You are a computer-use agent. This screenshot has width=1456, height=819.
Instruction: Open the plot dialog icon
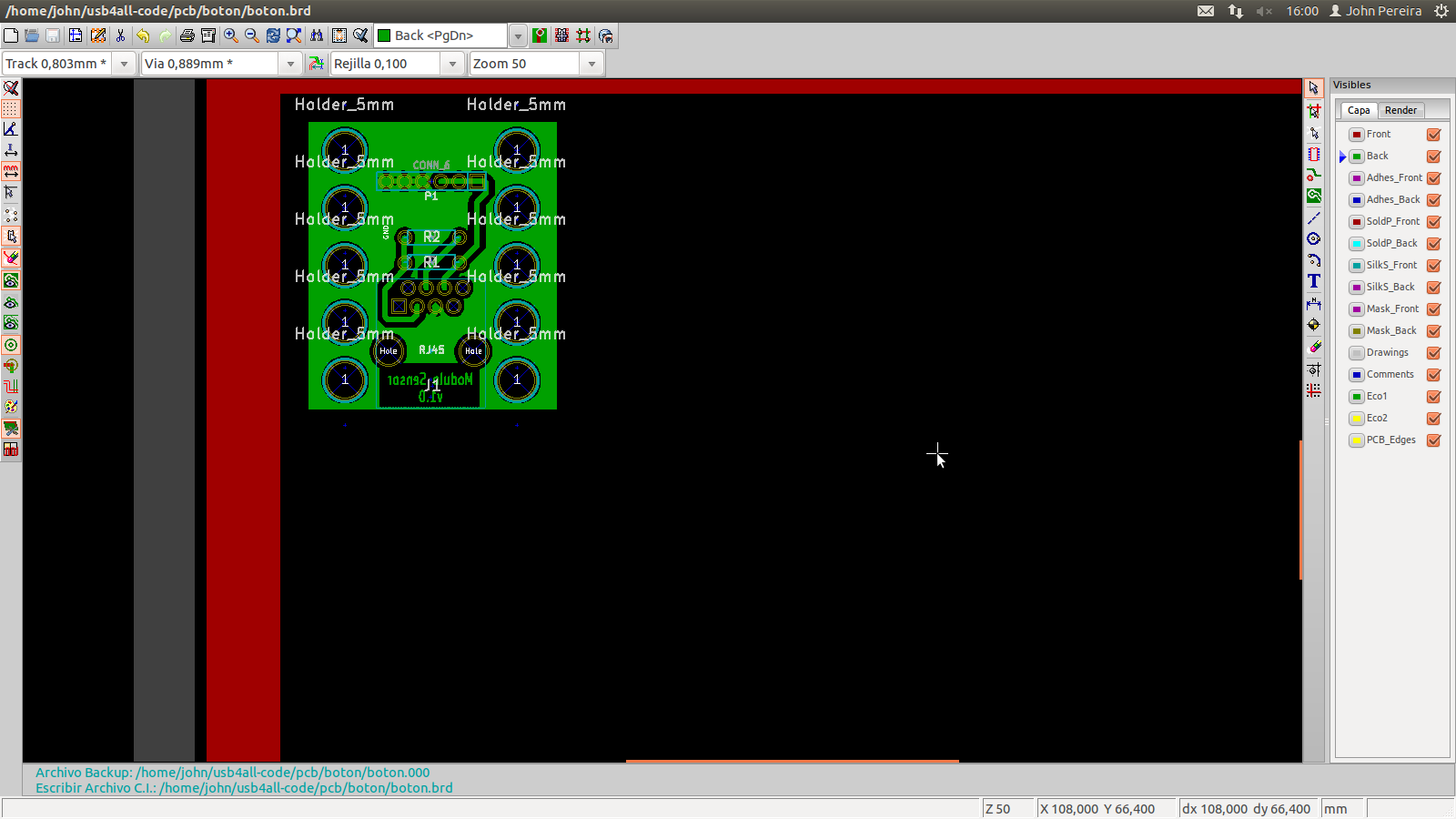click(208, 35)
